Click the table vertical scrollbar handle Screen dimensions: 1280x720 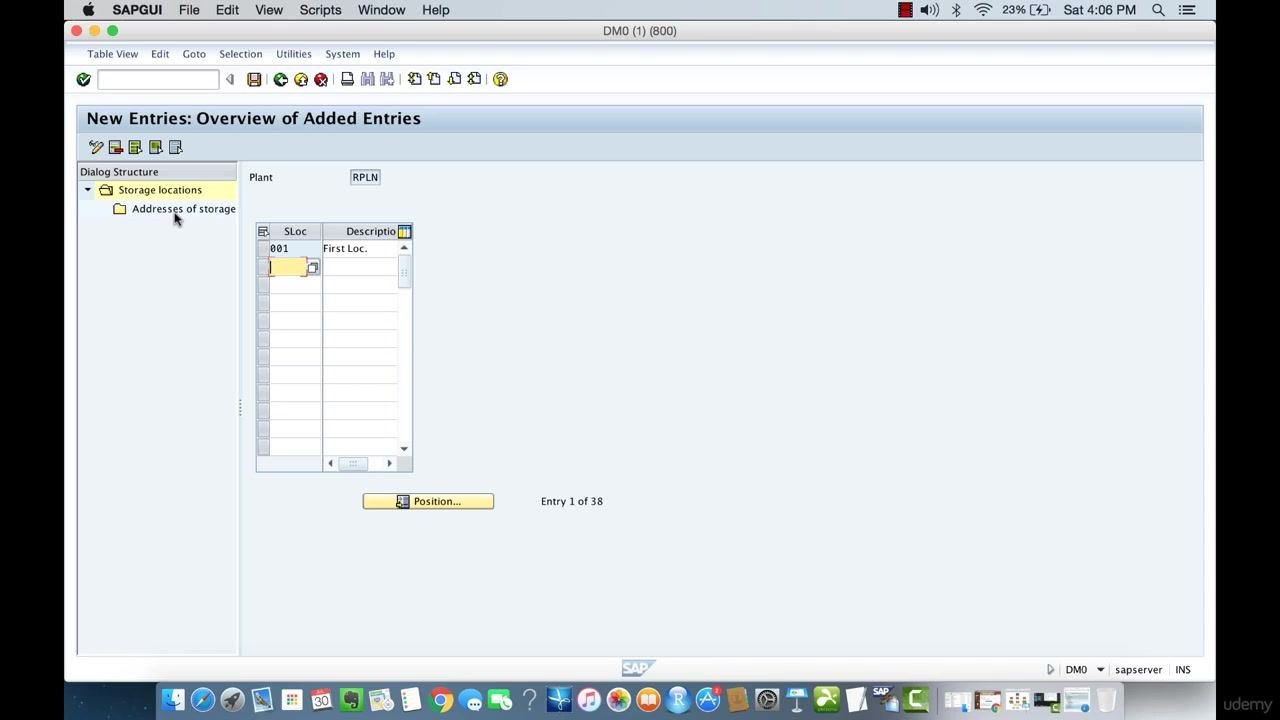[x=404, y=272]
